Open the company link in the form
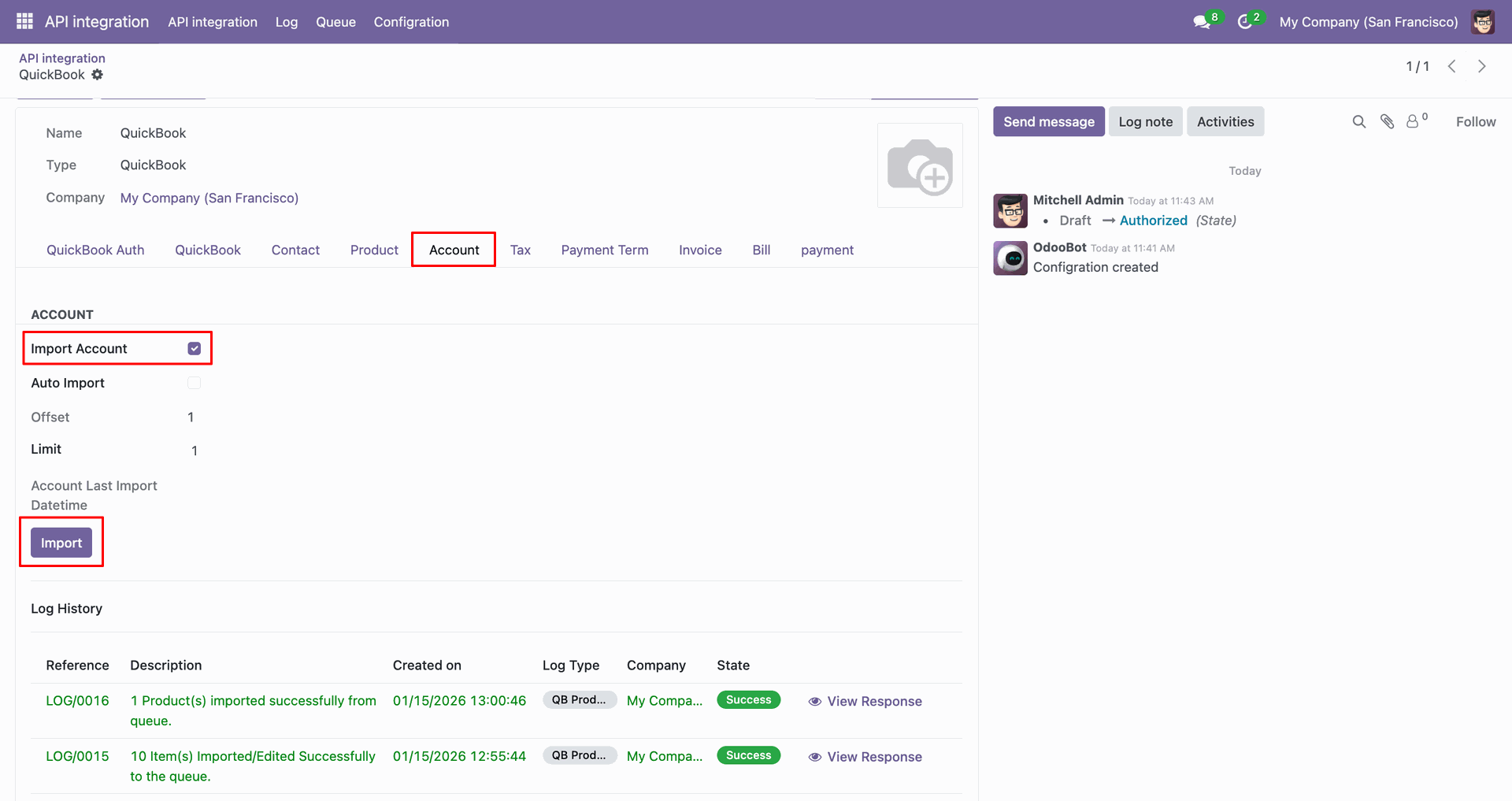 pos(209,198)
